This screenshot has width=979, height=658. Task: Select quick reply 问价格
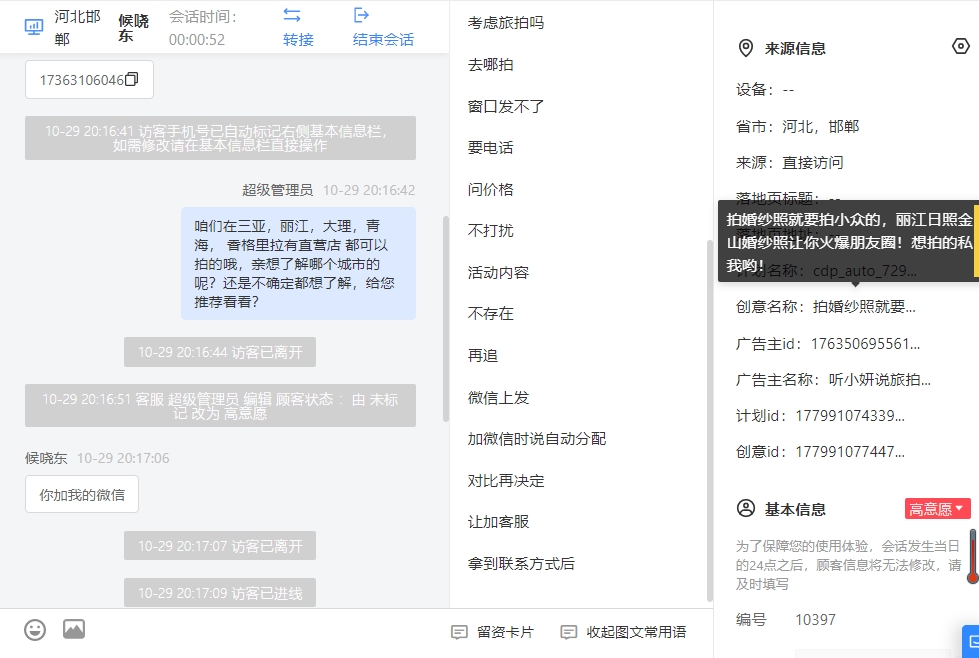(x=490, y=189)
